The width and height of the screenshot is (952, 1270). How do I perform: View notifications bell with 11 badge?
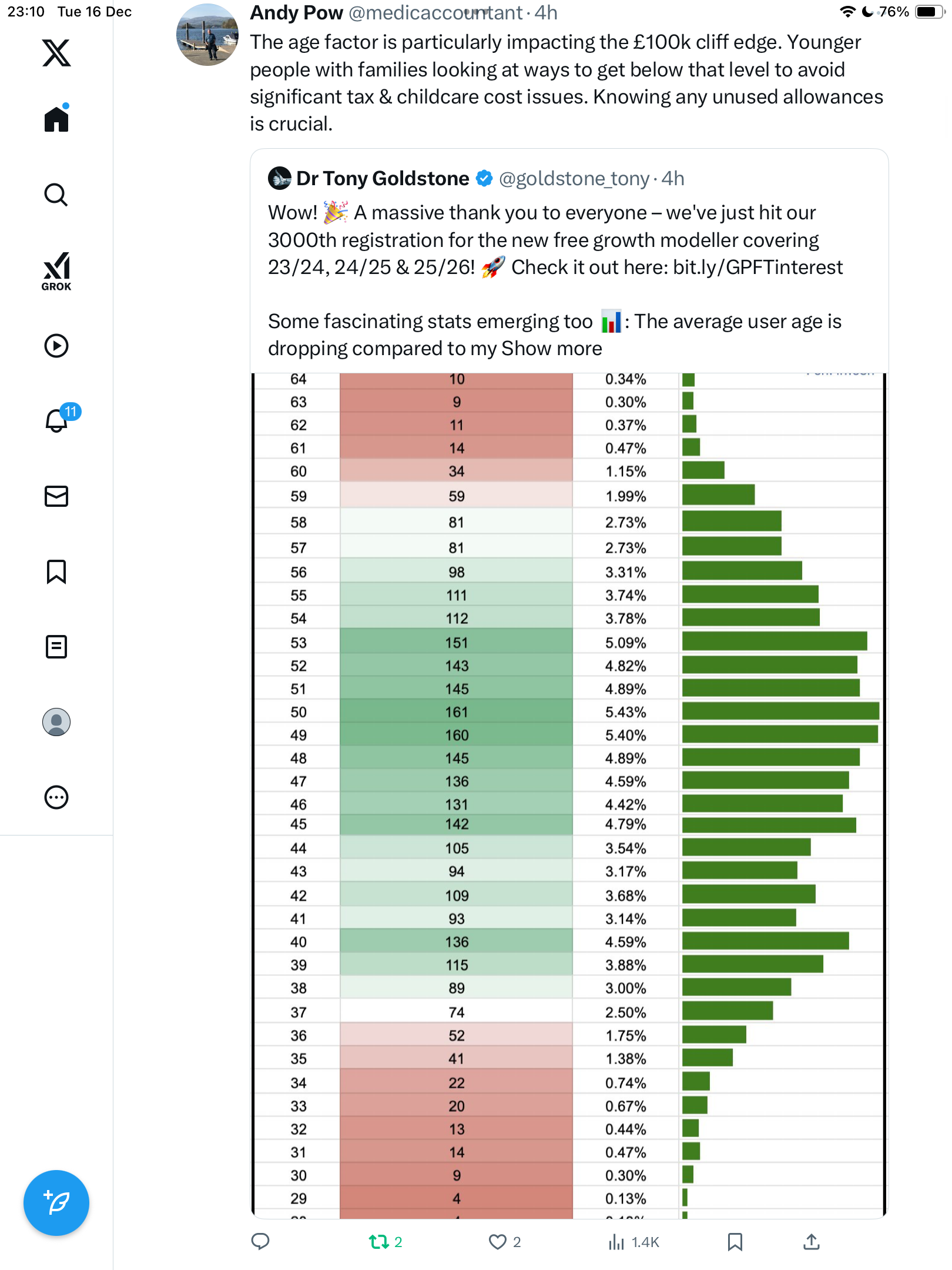(58, 420)
